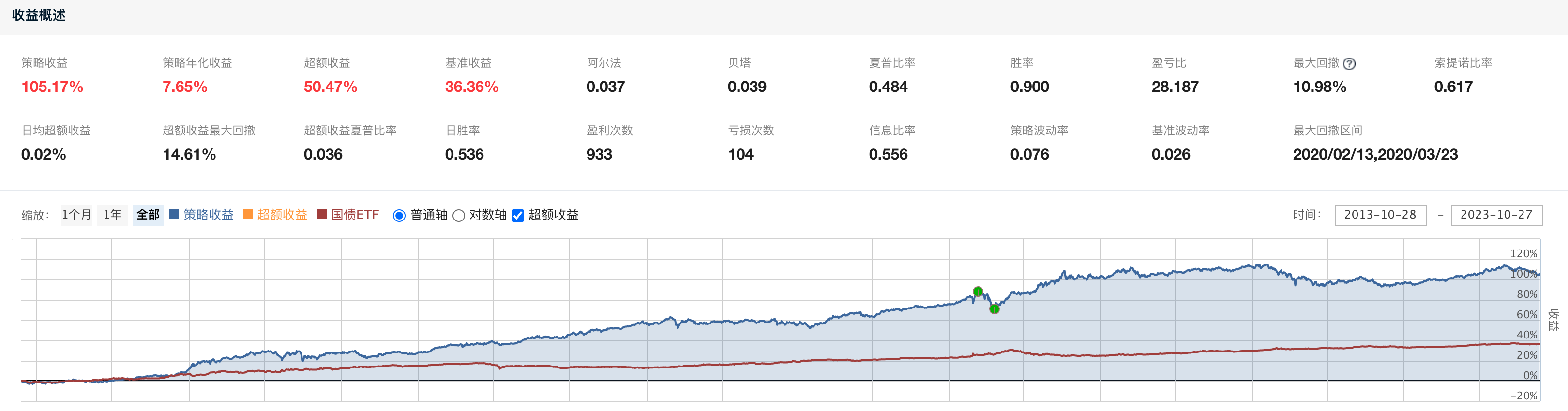Image resolution: width=1568 pixels, height=411 pixels.
Task: Click the 120% y-axis label
Action: pos(1523,253)
